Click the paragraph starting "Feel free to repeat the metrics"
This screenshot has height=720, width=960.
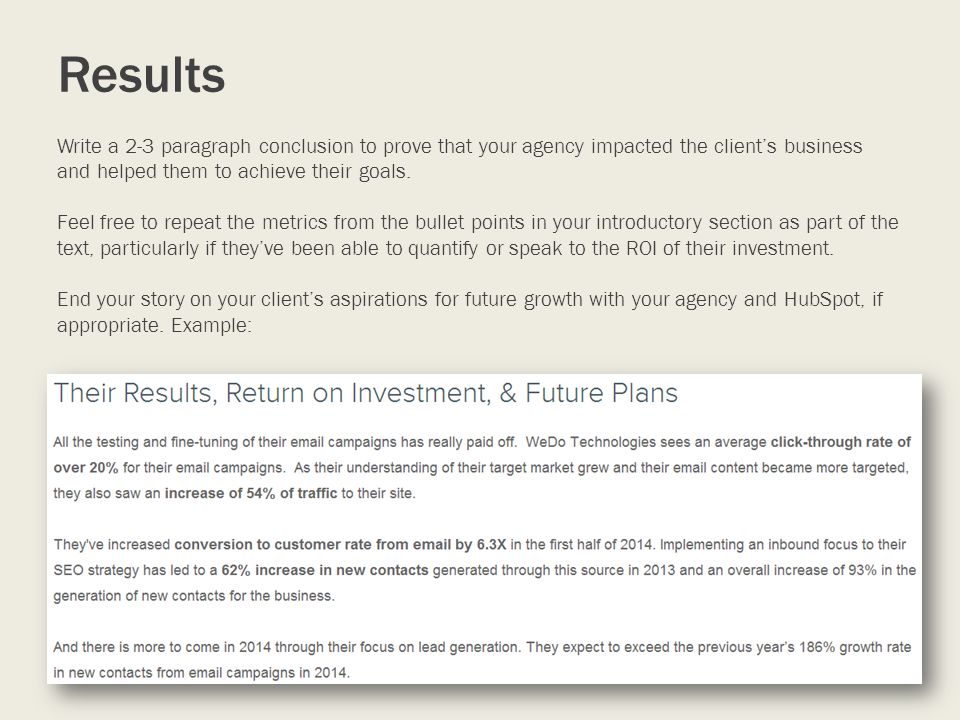pos(478,235)
